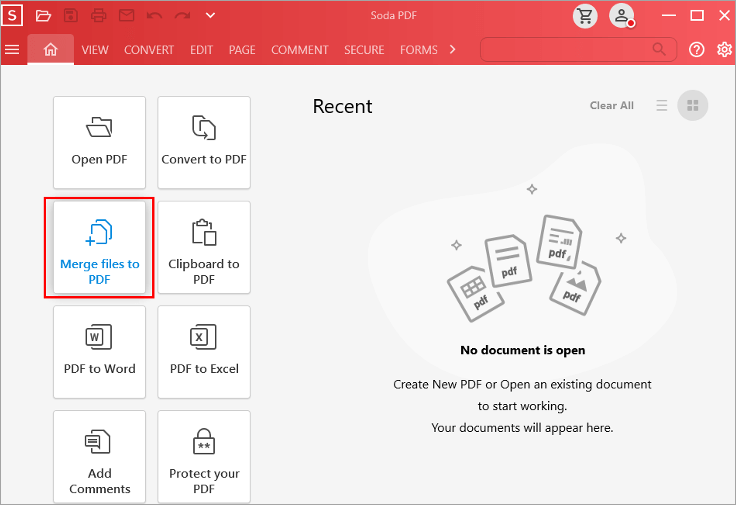Open the shopping cart icon
Viewport: 736px width, 505px height.
pyautogui.click(x=586, y=16)
